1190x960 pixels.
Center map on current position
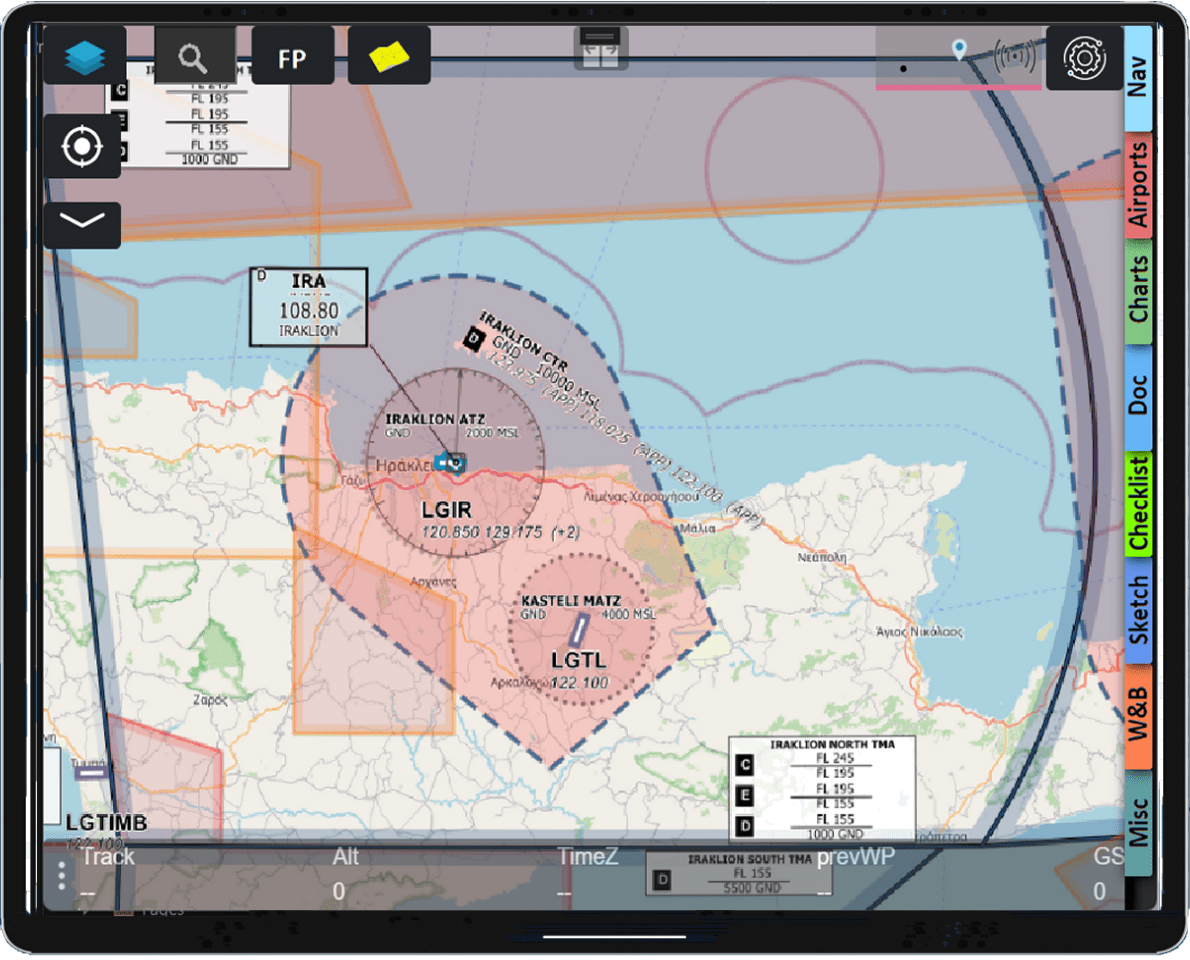pos(82,147)
